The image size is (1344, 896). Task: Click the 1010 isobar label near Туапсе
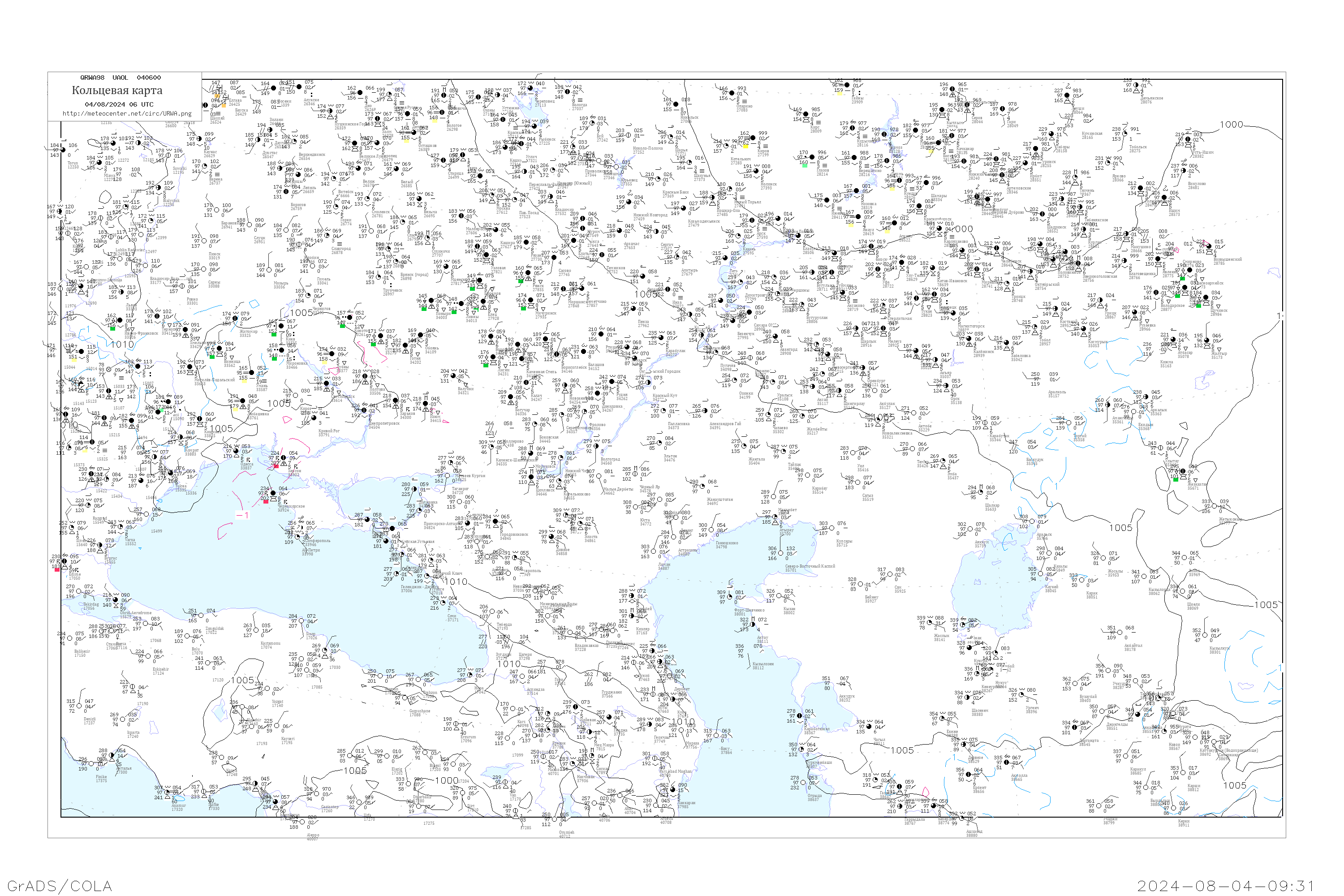click(x=456, y=582)
